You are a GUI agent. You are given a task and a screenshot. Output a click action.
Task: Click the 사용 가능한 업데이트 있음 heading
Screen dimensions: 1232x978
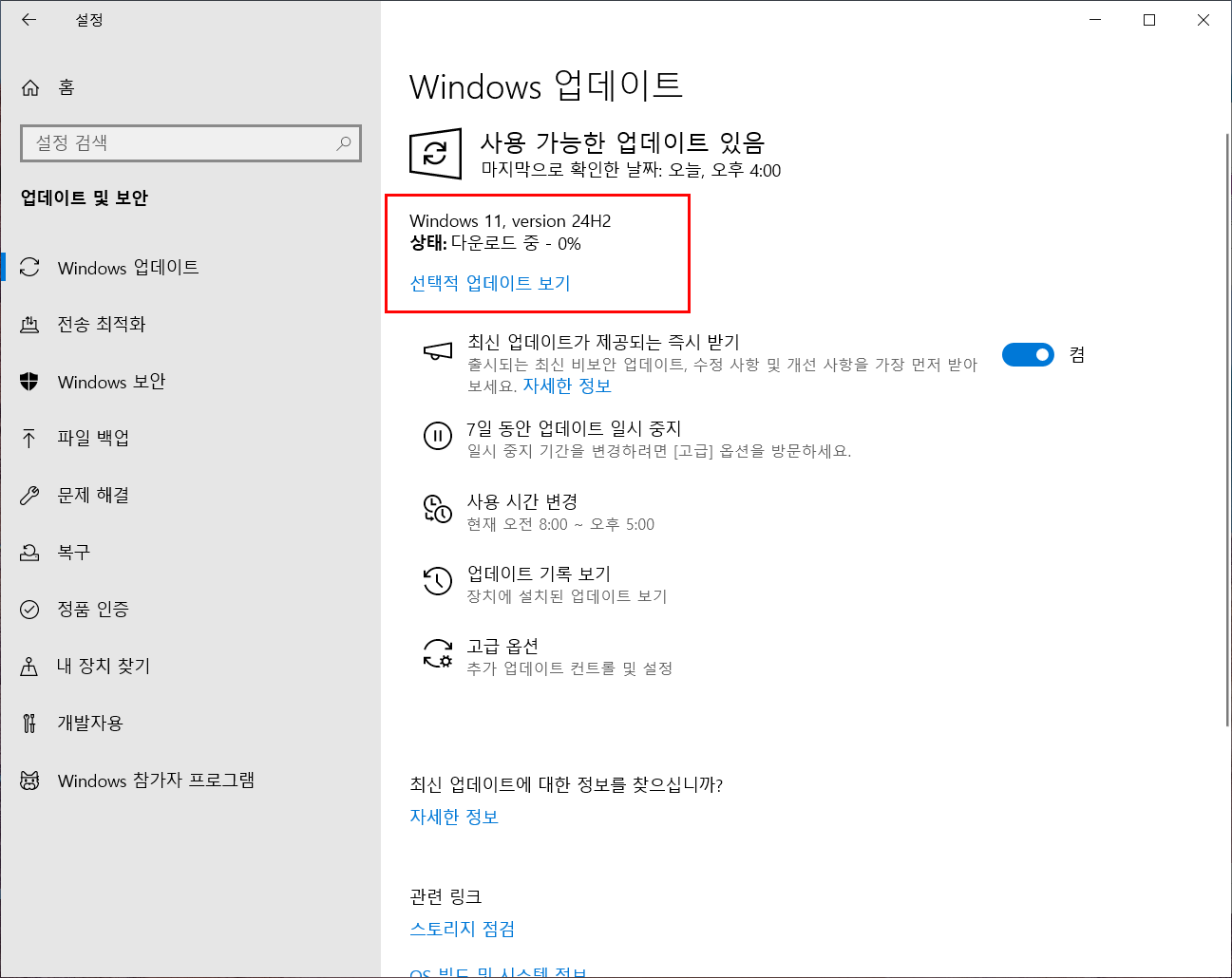pyautogui.click(x=622, y=142)
